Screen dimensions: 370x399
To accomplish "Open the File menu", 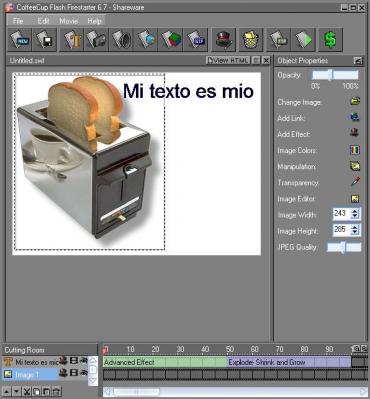I will click(18, 21).
